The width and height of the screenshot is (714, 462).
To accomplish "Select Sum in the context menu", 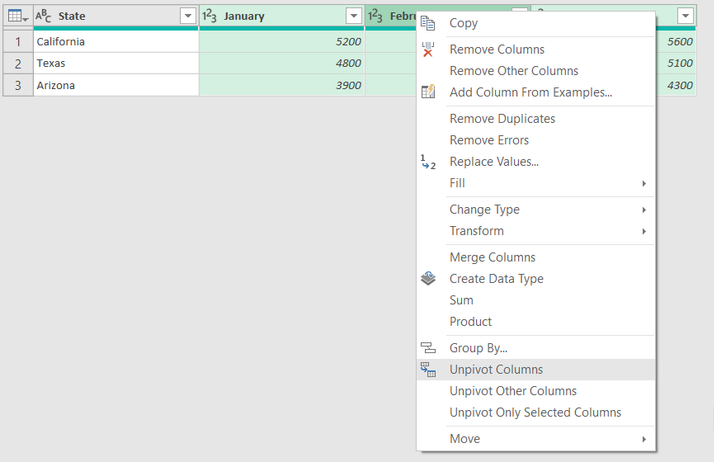I will (x=536, y=300).
